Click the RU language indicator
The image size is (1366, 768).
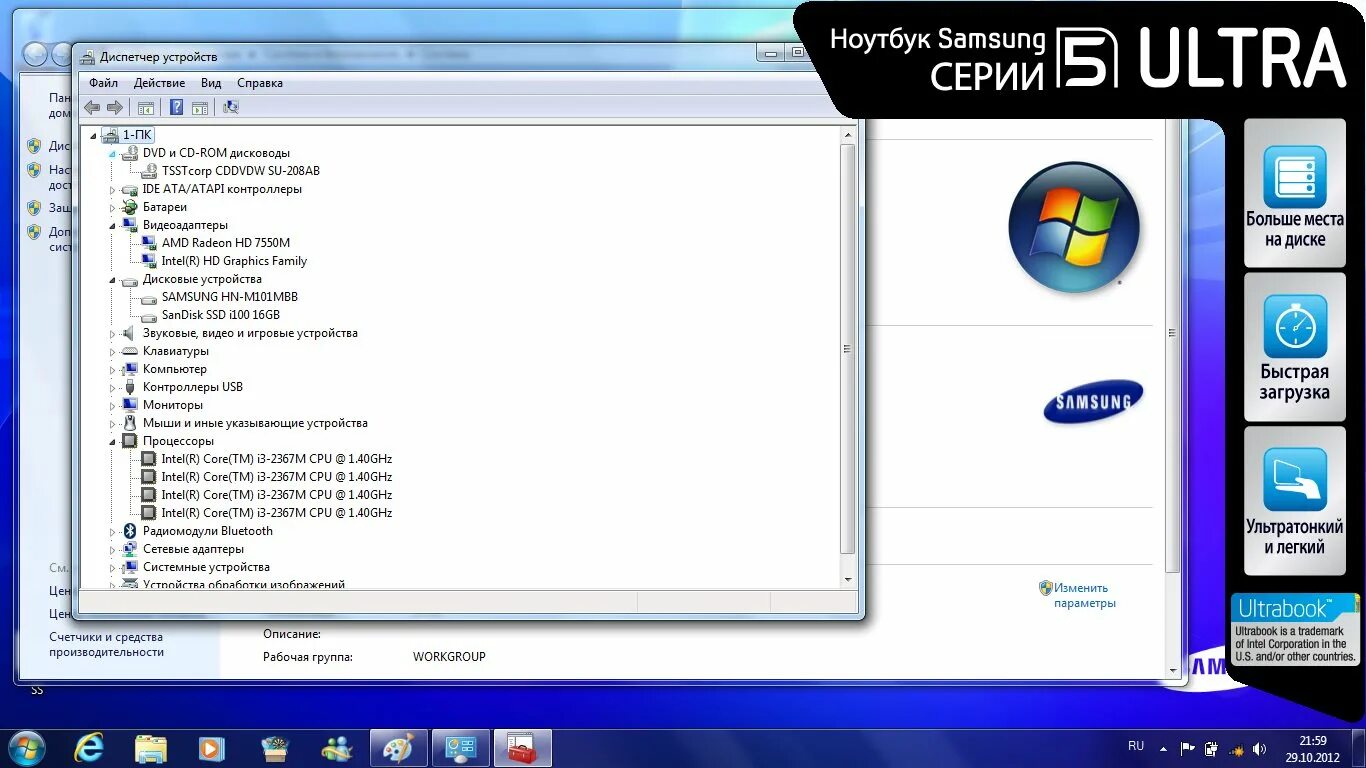[1136, 746]
